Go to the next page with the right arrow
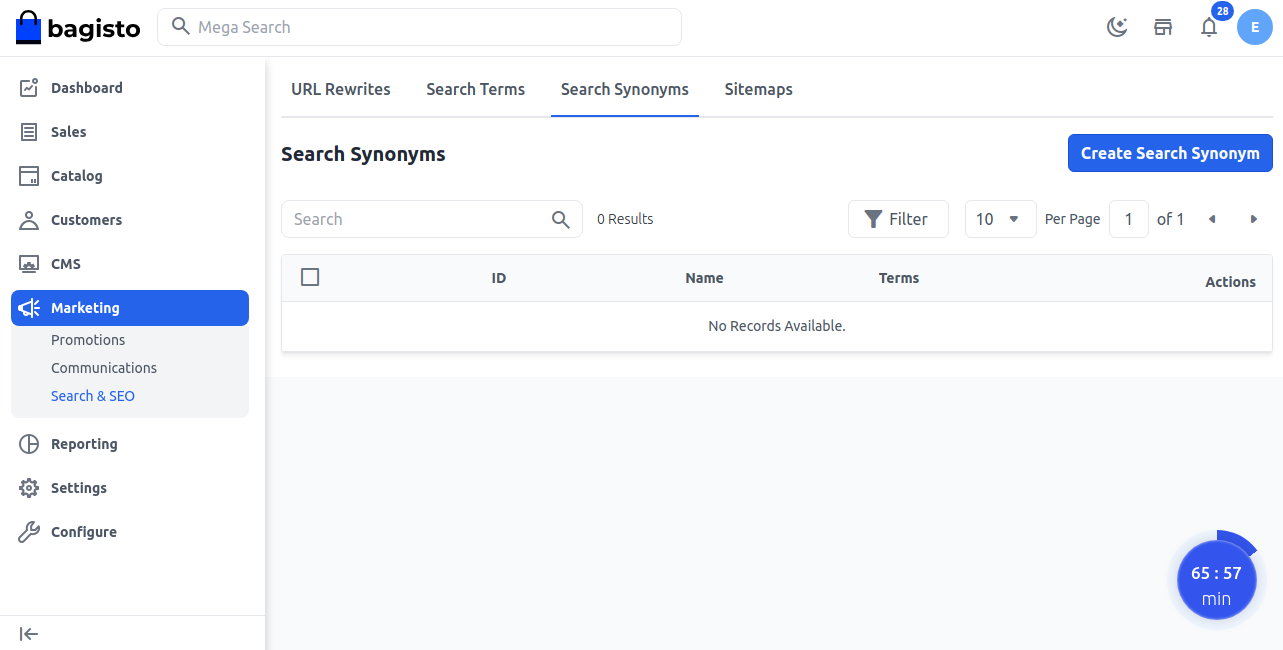 point(1255,219)
